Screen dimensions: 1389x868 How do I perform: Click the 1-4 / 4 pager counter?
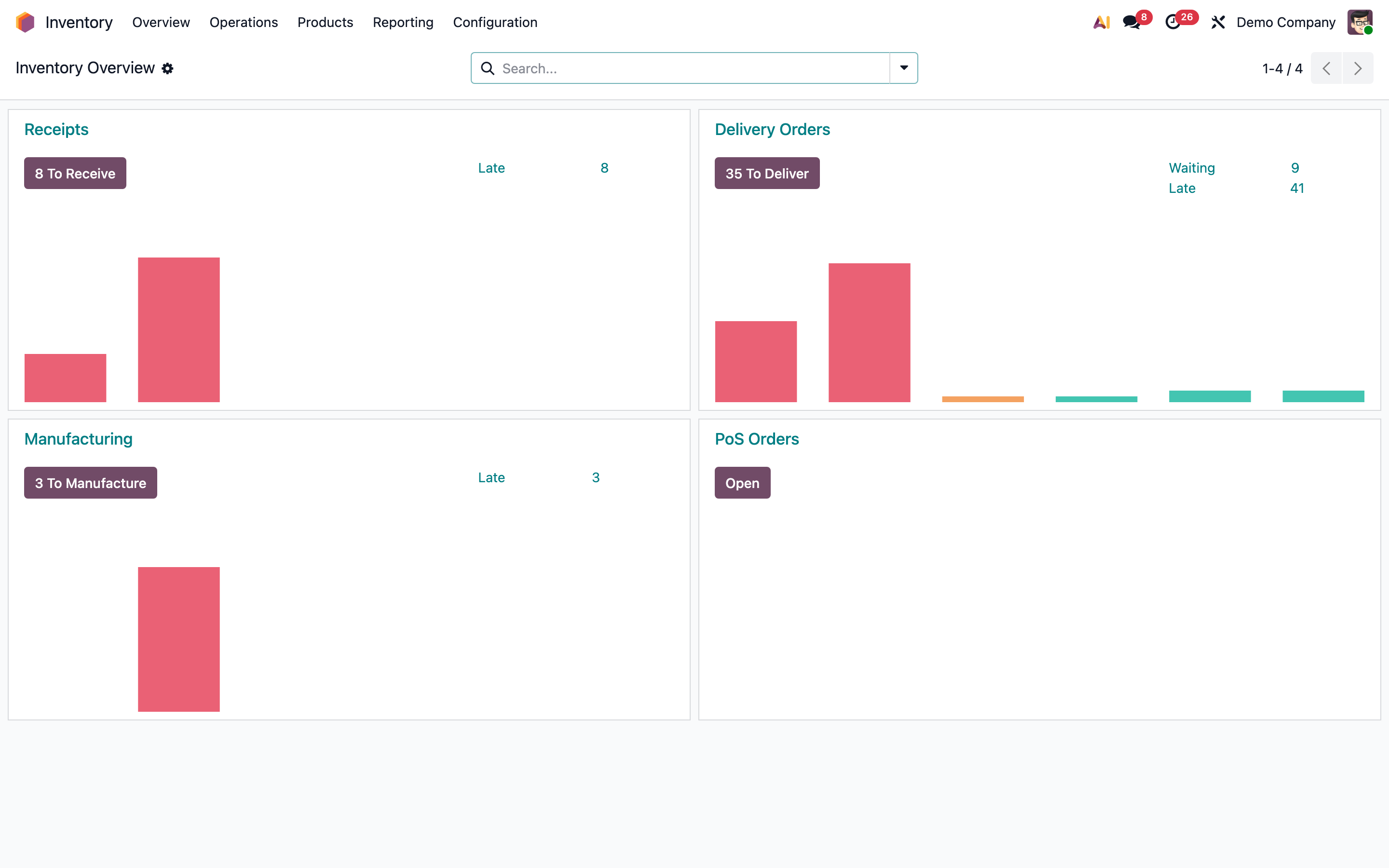click(x=1282, y=68)
